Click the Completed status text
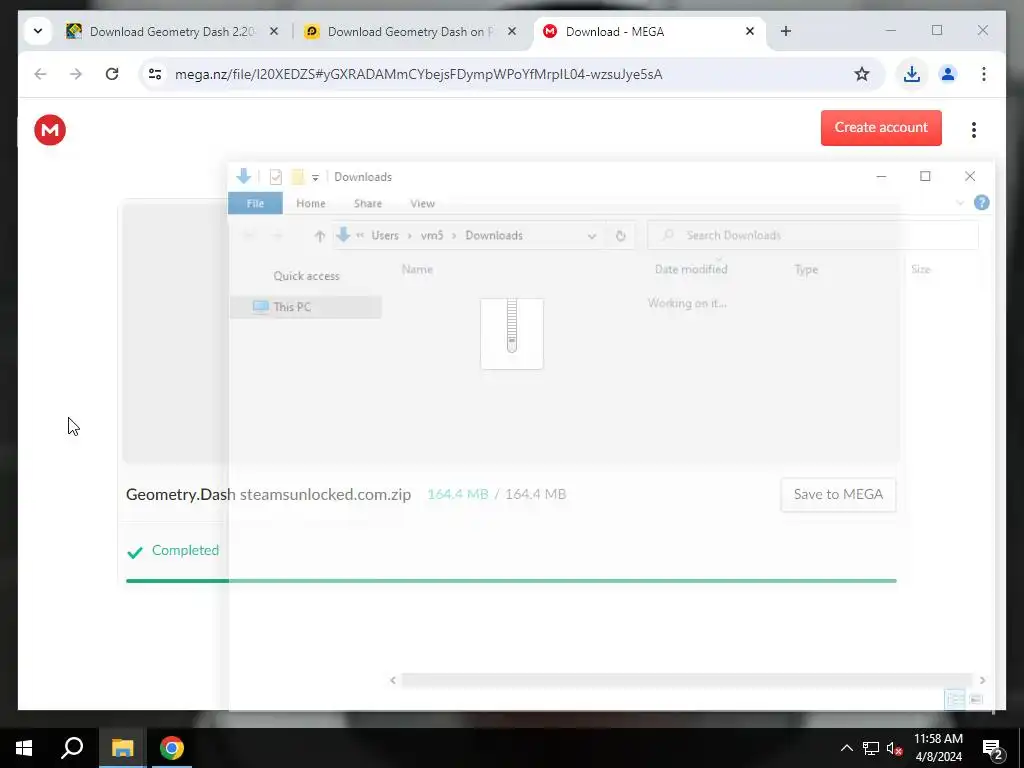Screen dimensions: 1024x768 coord(185,551)
